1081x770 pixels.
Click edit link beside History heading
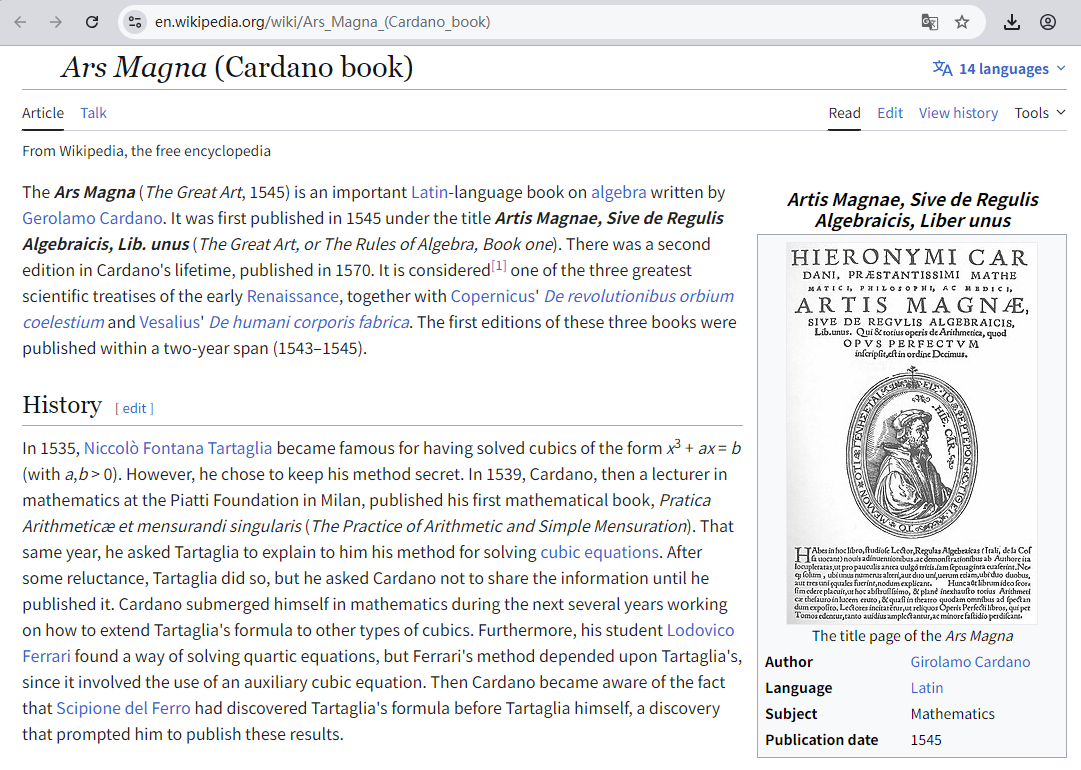pyautogui.click(x=134, y=408)
